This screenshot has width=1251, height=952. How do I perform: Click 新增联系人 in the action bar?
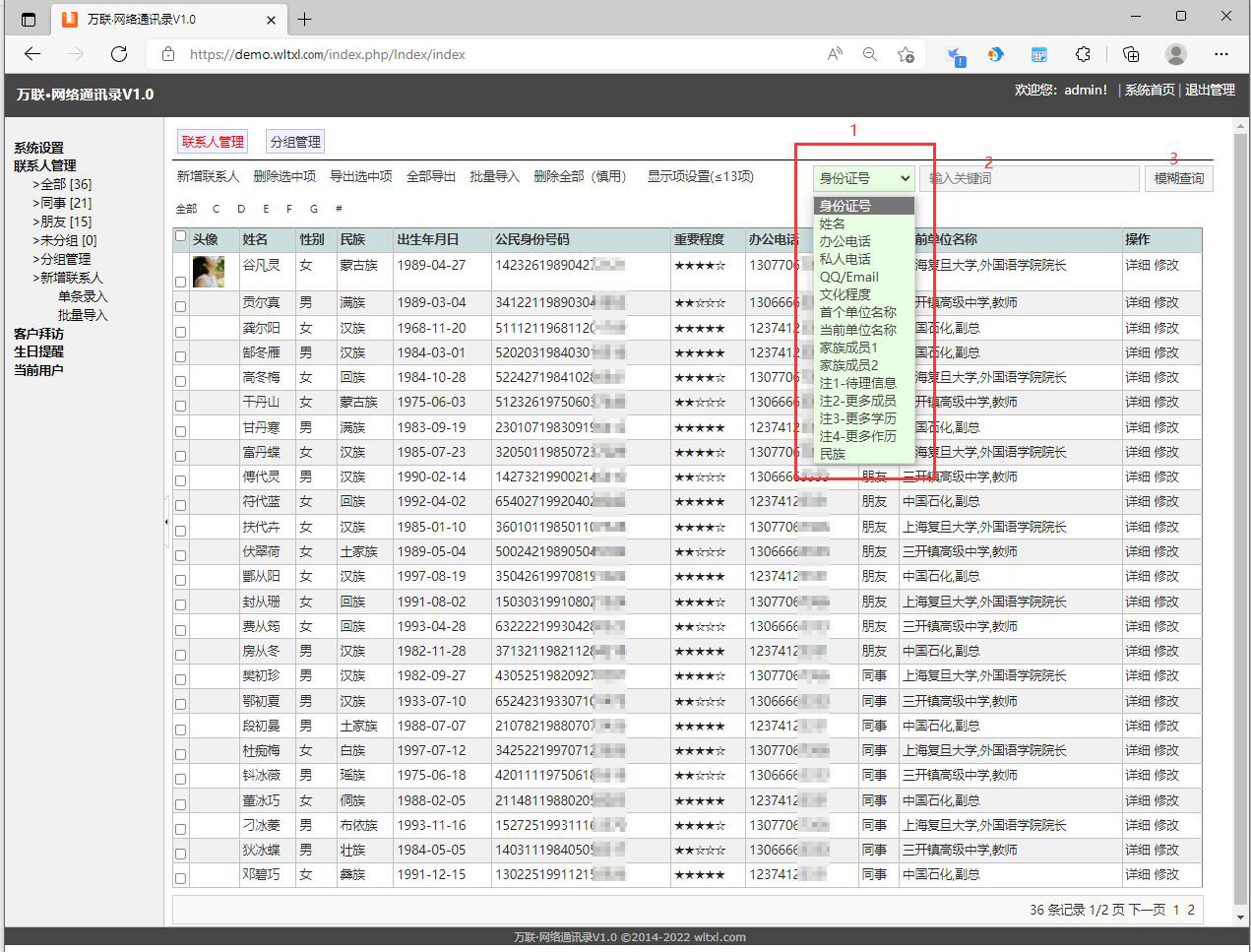pos(208,176)
